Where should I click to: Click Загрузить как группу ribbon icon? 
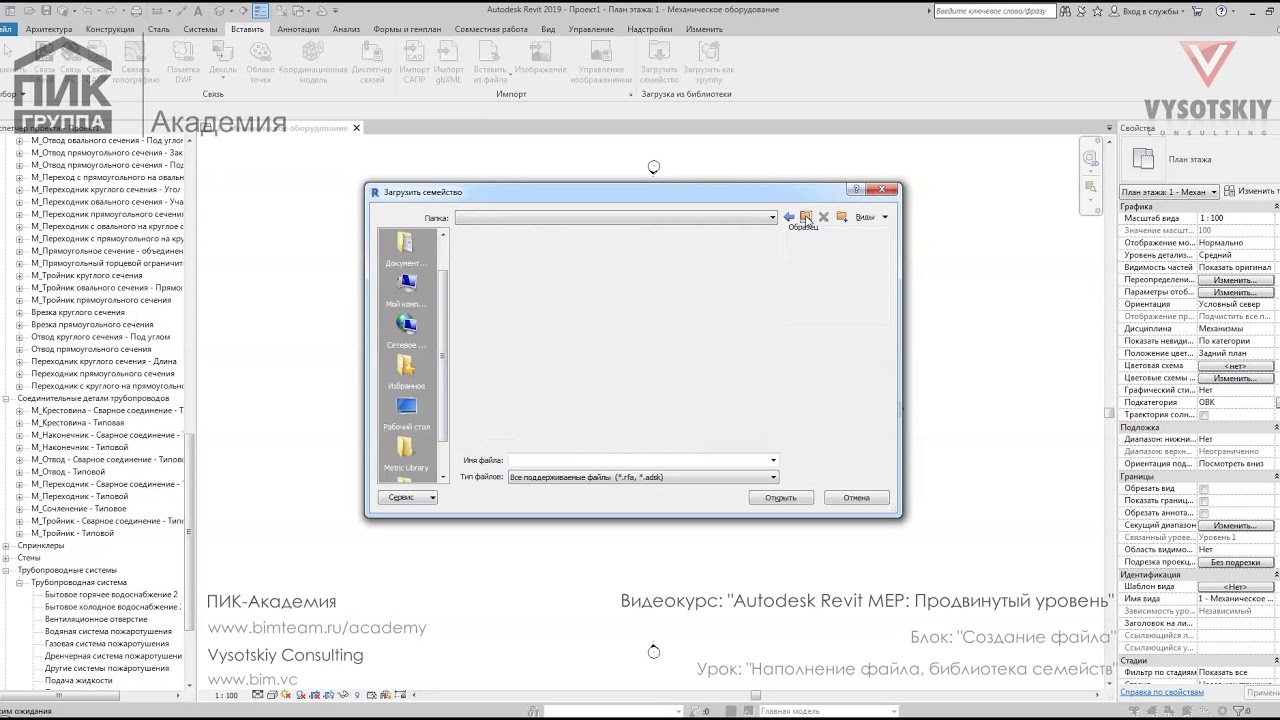pos(708,62)
